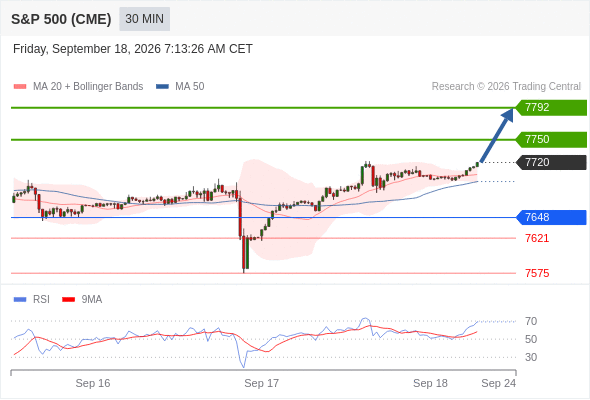Viewport: 590px width, 400px height.
Task: Click the S&P 500 (CME) title
Action: [61, 19]
